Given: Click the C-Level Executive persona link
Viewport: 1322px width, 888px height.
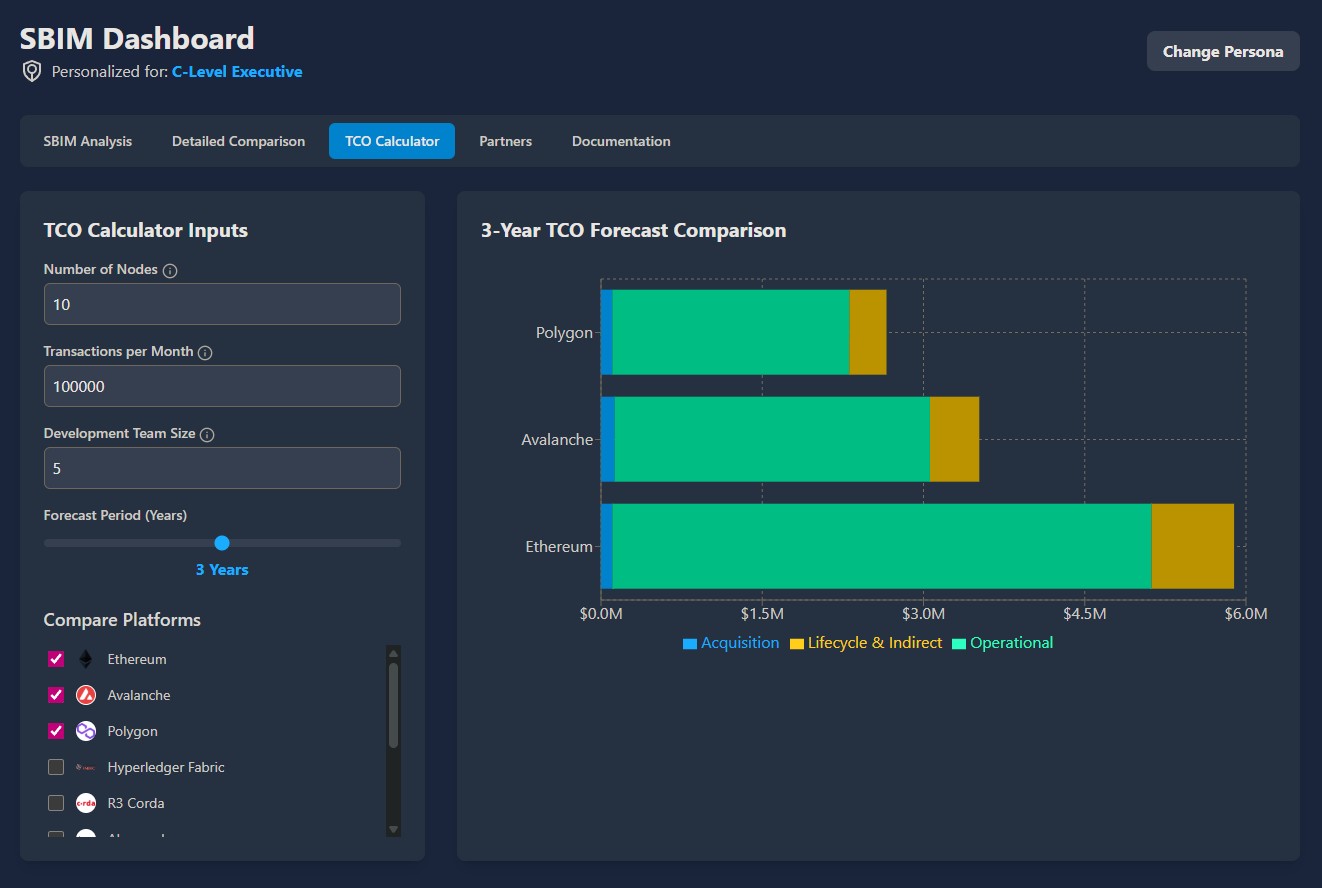Looking at the screenshot, I should [237, 72].
